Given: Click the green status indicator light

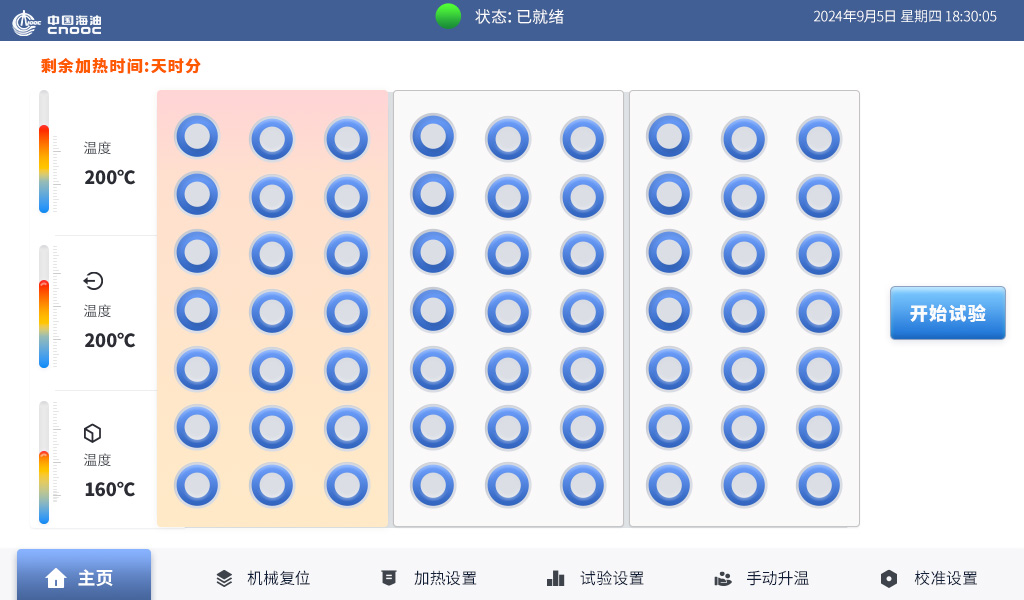Looking at the screenshot, I should coord(448,16).
